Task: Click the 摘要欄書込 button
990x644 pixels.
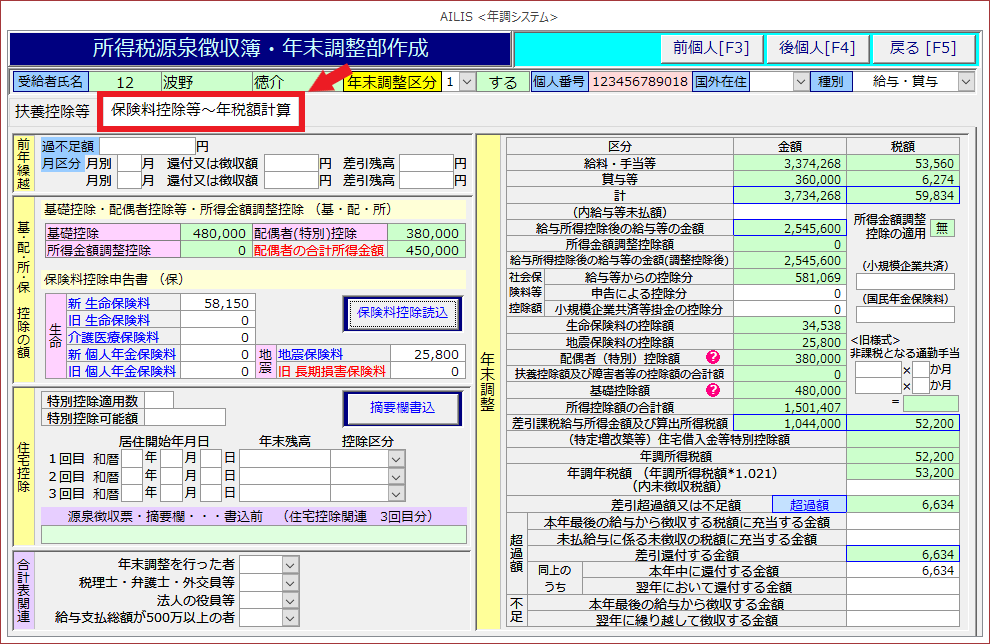Action: tap(402, 408)
